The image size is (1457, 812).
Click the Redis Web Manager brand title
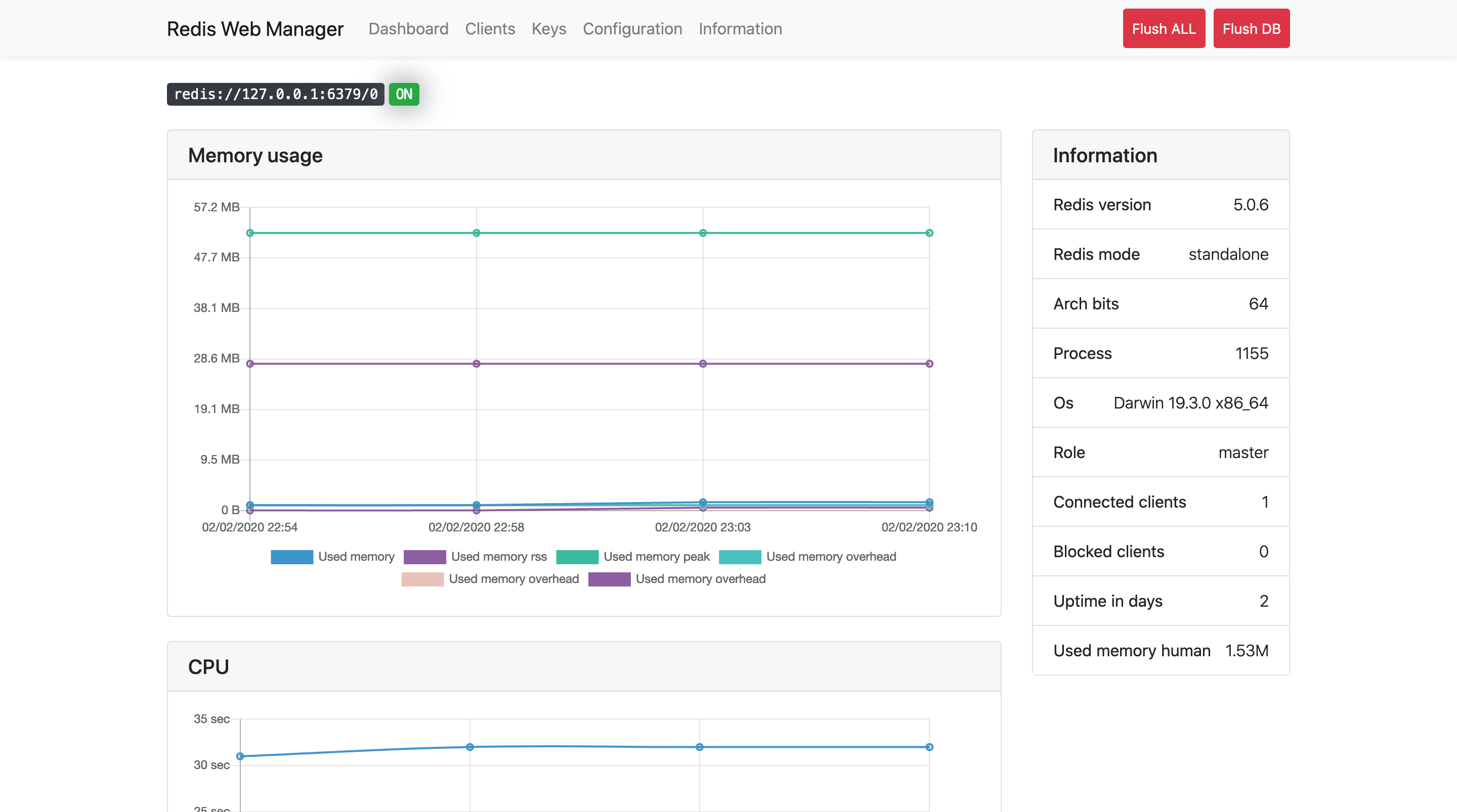(254, 29)
